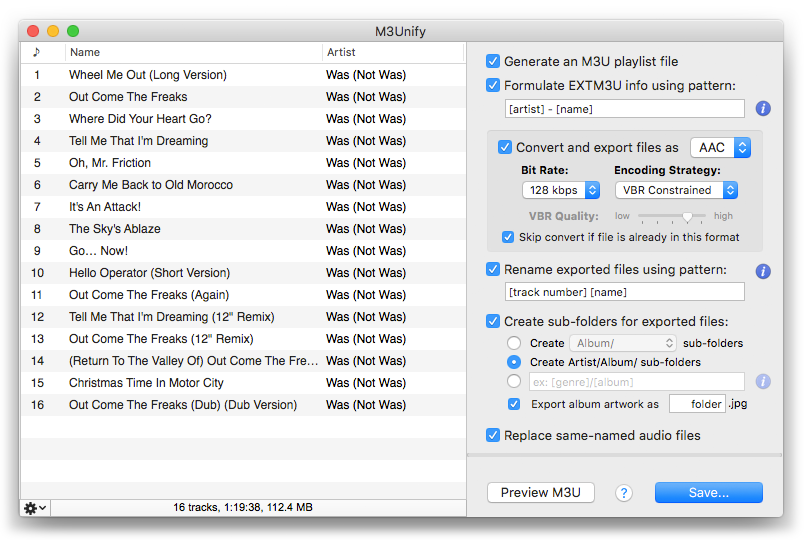Click the music note column header
Screen dimensions: 804x540
[x=37, y=52]
